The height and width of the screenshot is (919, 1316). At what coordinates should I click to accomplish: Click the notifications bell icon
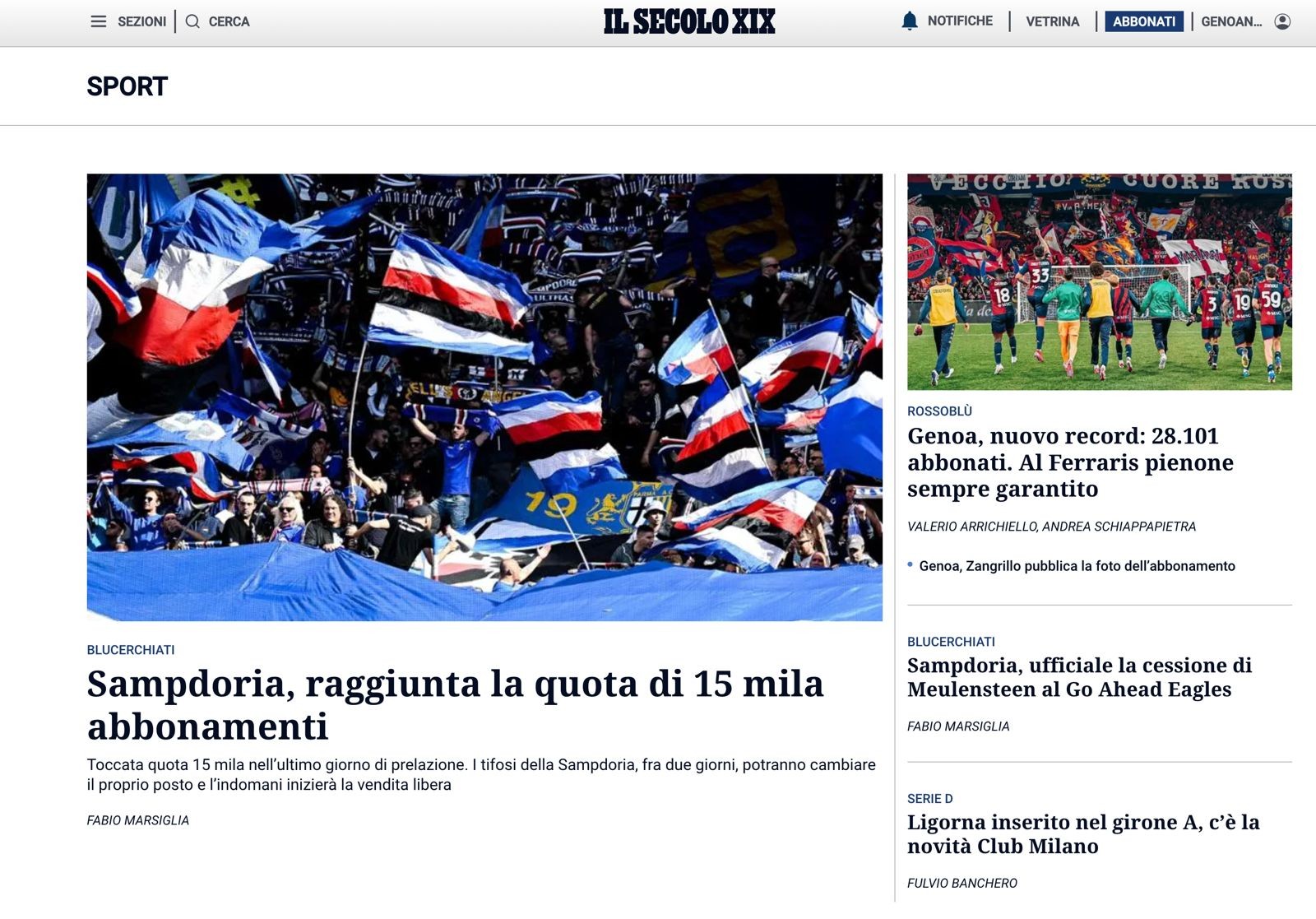point(909,21)
